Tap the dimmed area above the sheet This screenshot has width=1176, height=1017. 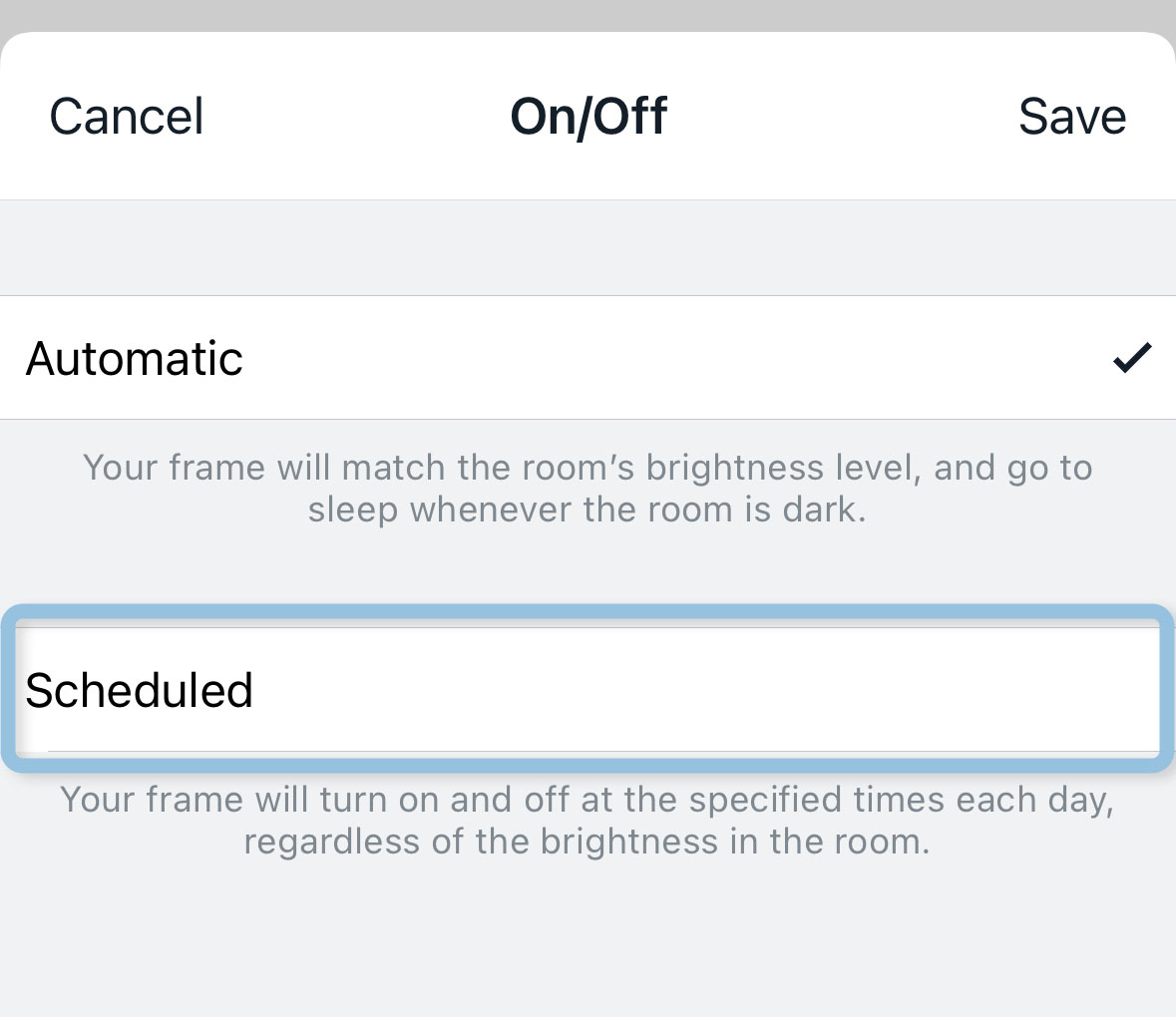[x=588, y=14]
